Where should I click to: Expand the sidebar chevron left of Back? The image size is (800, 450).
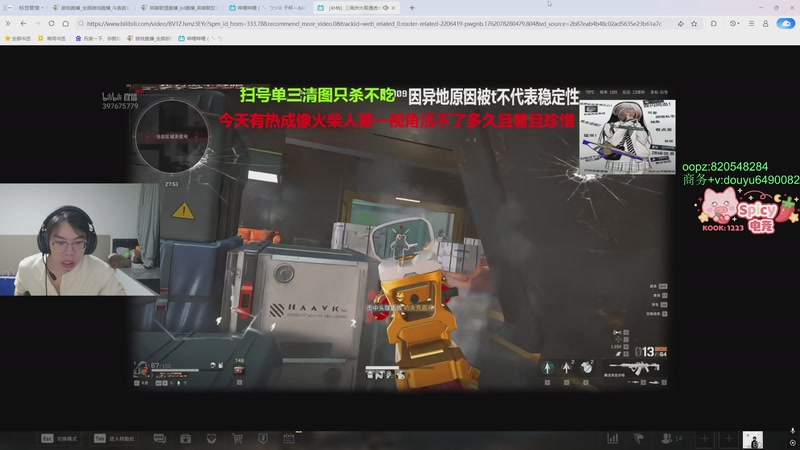click(x=8, y=23)
